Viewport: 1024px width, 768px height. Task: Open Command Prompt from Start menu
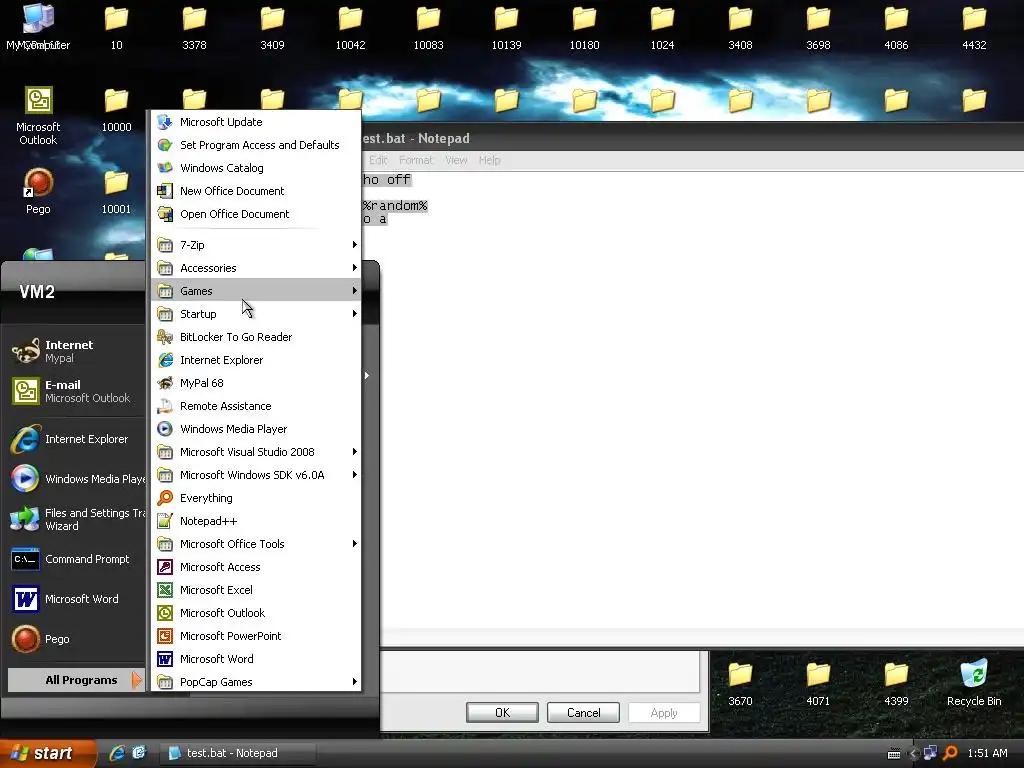tap(76, 559)
